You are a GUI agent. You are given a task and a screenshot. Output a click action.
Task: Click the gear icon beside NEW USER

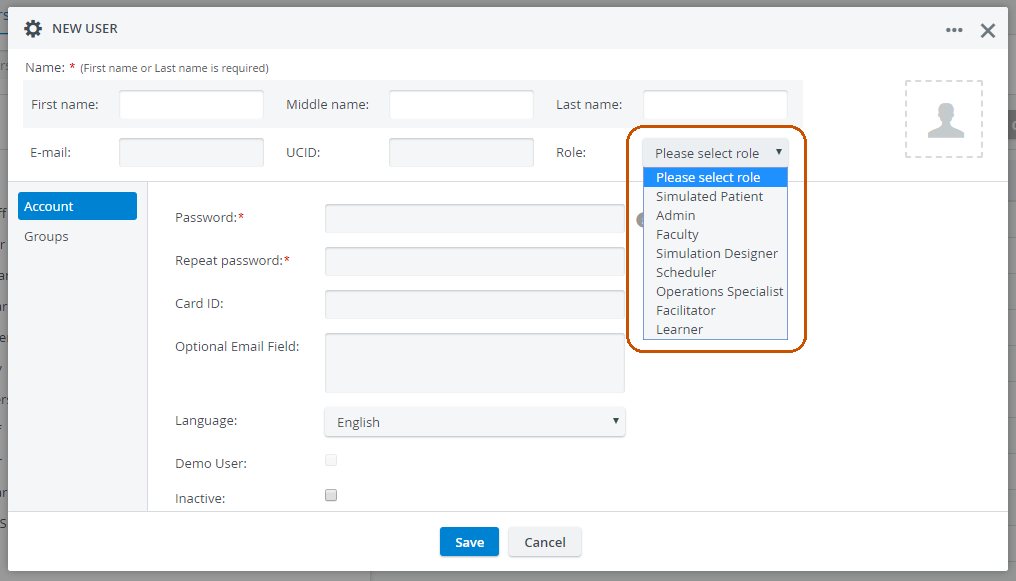tap(33, 28)
